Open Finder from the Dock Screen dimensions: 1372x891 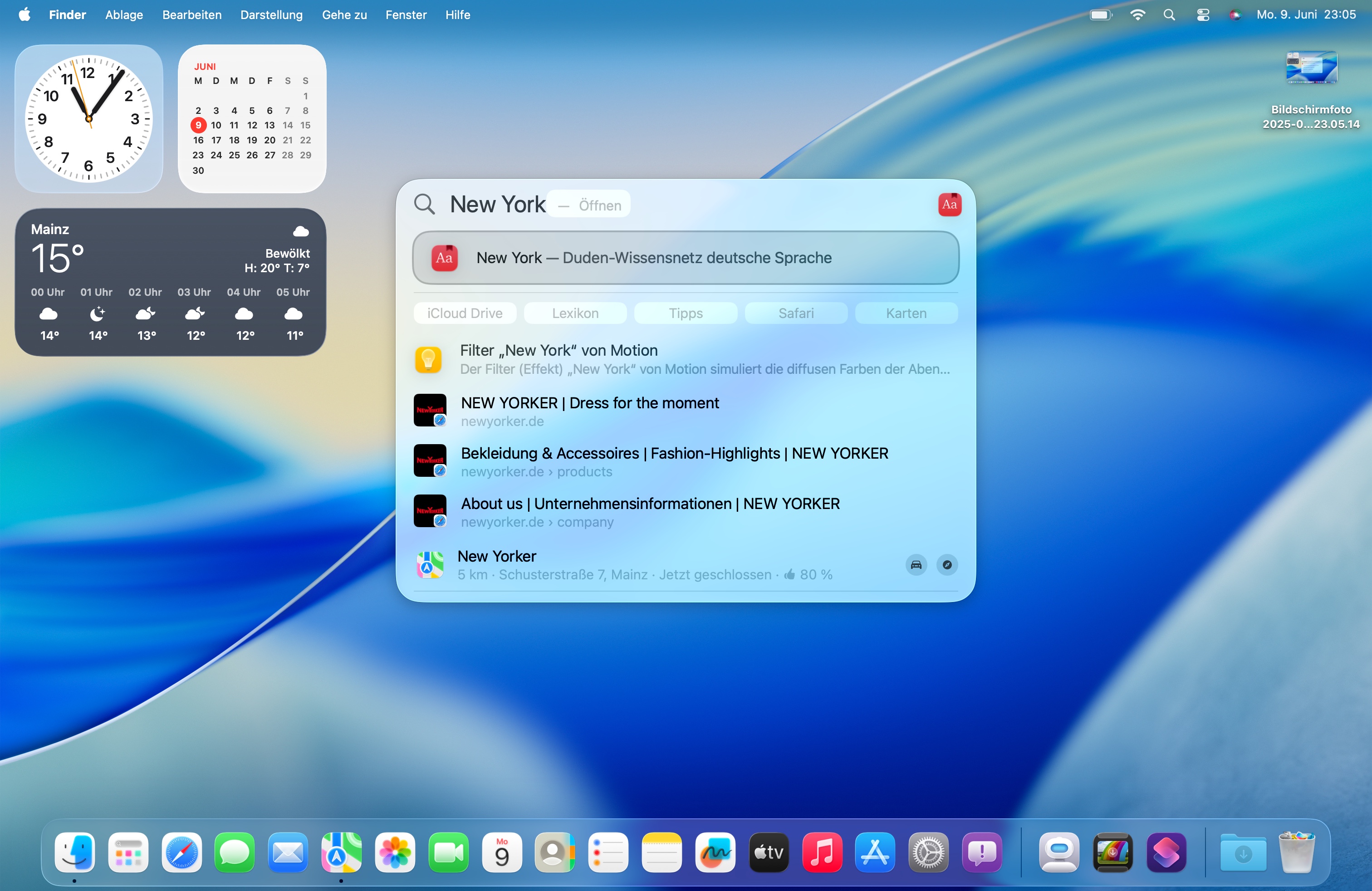point(74,852)
